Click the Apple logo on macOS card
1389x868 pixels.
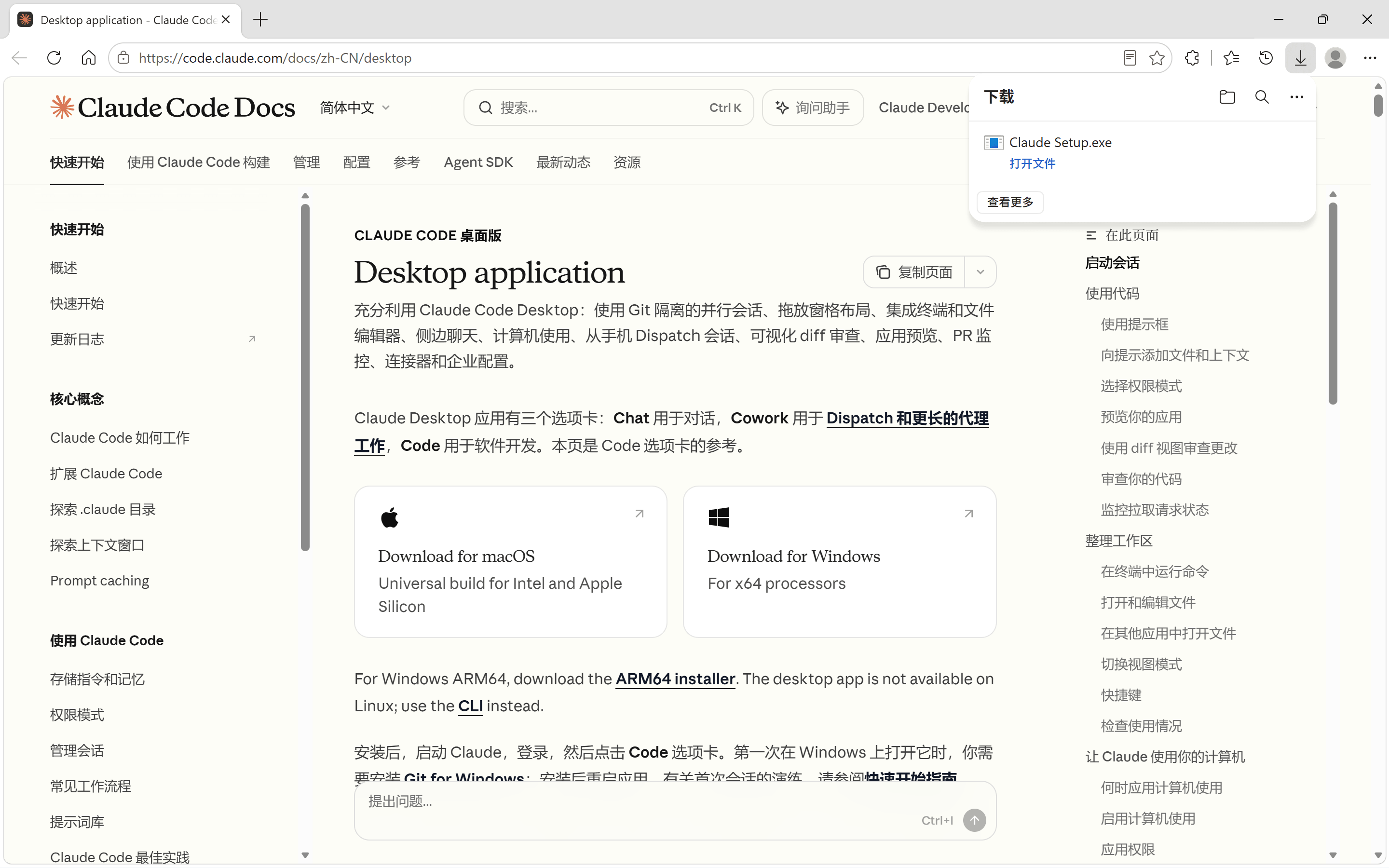click(x=390, y=517)
